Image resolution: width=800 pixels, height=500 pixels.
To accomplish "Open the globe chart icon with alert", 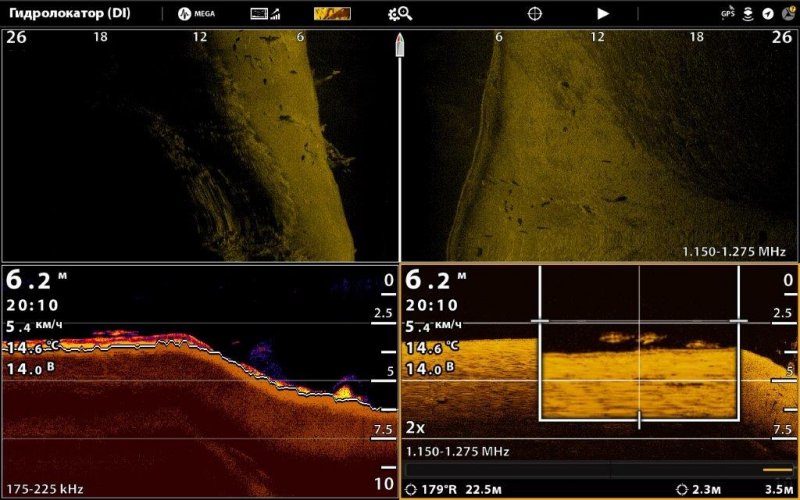I will [787, 14].
